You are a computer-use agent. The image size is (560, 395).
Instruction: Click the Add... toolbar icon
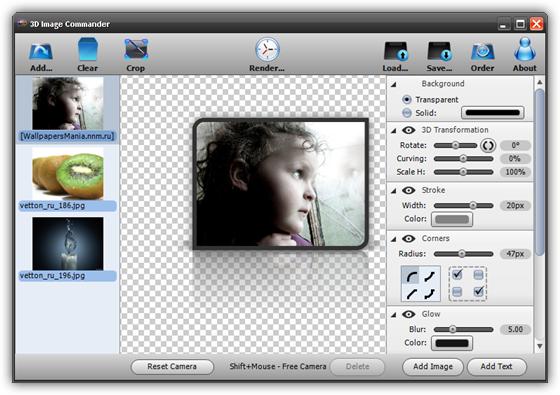tap(41, 51)
